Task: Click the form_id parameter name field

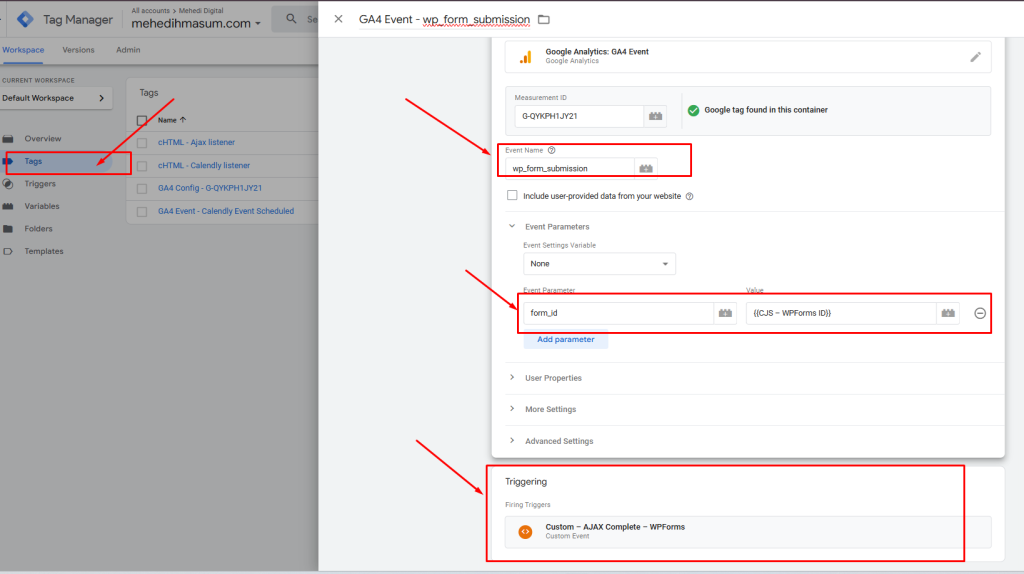Action: coord(618,313)
